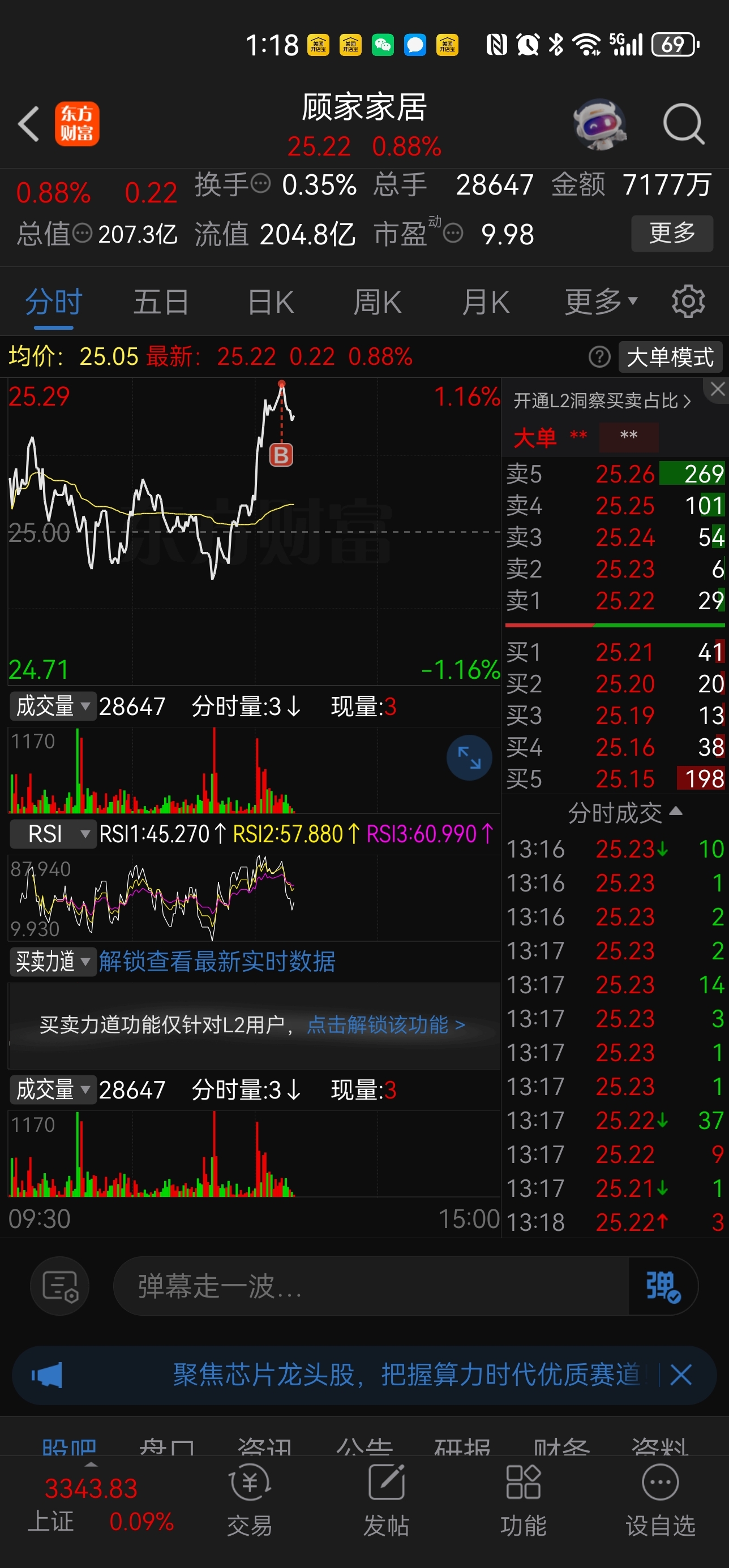Tap 弹幕走一波 input field
Viewport: 729px width, 1568px height.
pos(370,1286)
